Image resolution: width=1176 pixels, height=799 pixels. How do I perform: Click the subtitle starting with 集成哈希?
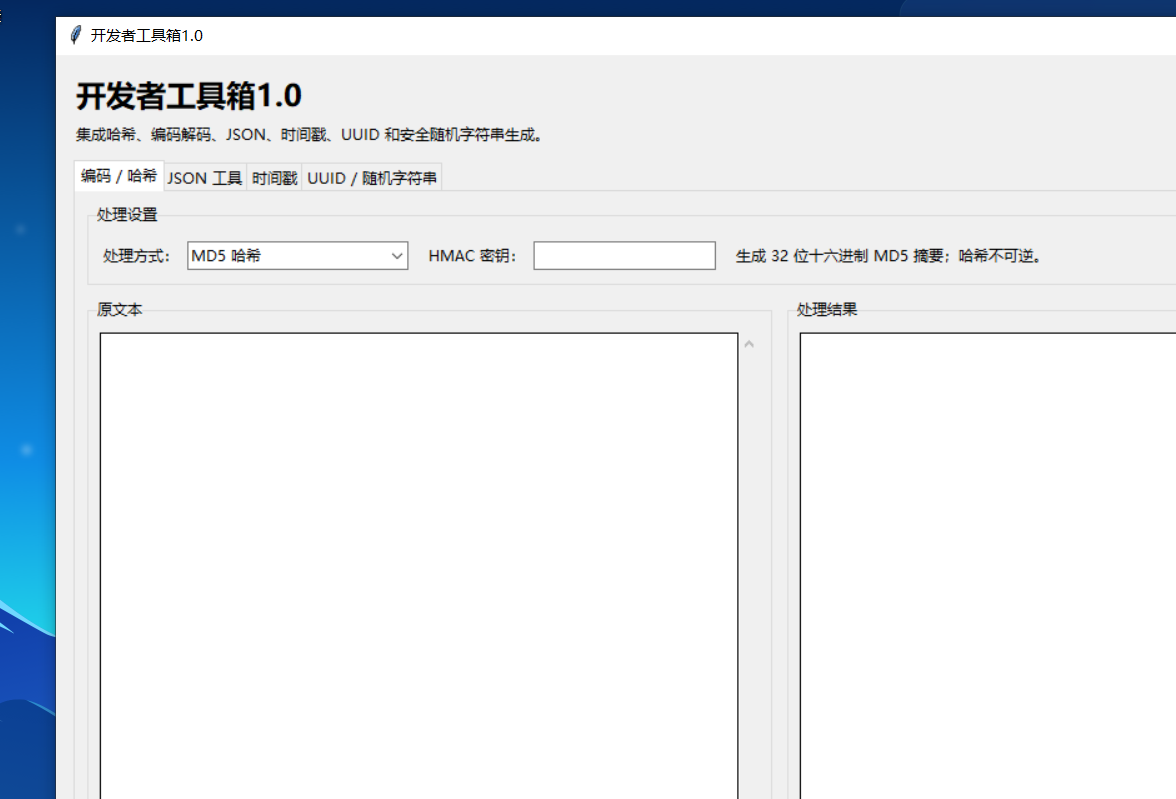click(310, 135)
